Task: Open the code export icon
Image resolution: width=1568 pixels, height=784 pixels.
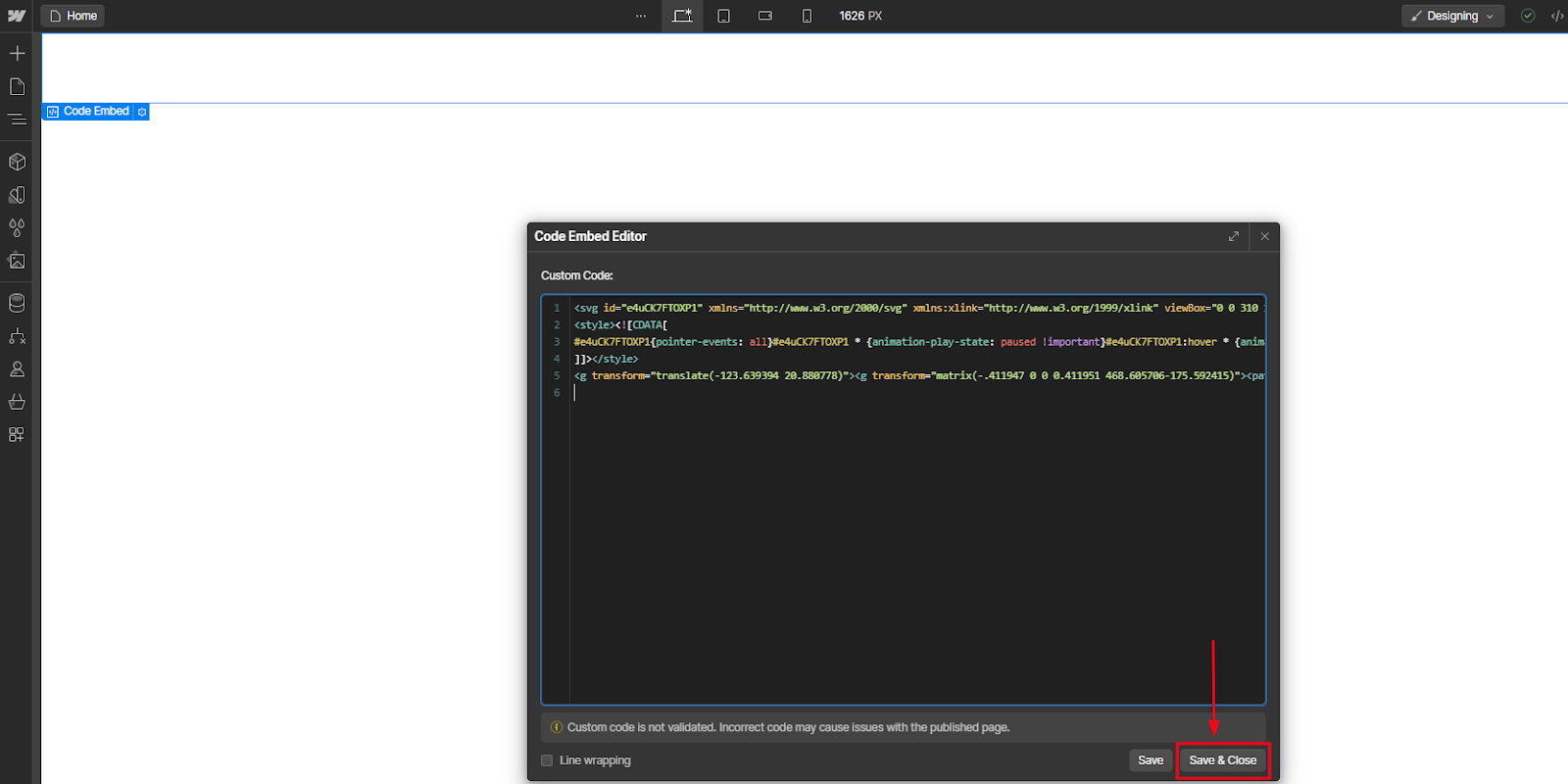Action: tap(1557, 16)
